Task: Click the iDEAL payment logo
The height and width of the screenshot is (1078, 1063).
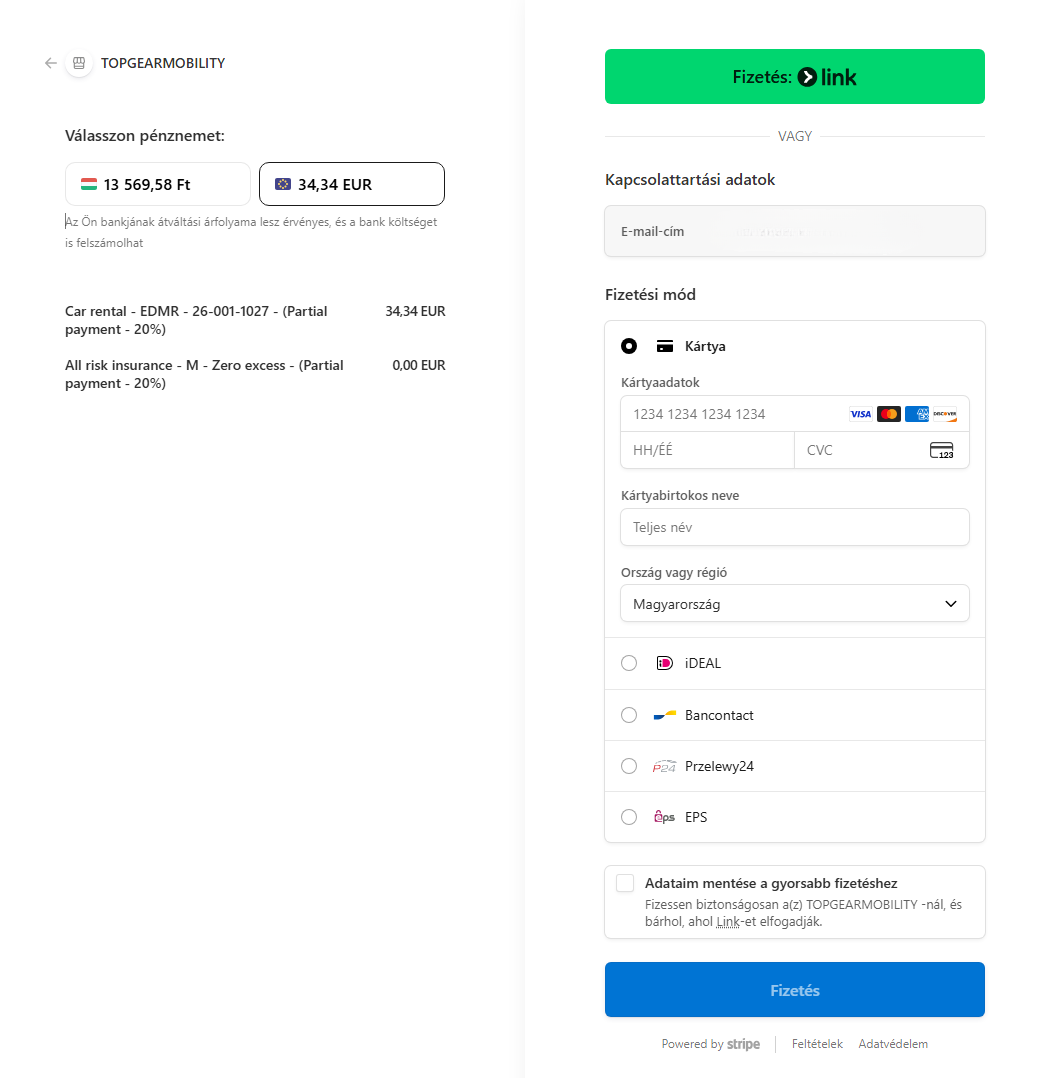Action: tap(663, 663)
